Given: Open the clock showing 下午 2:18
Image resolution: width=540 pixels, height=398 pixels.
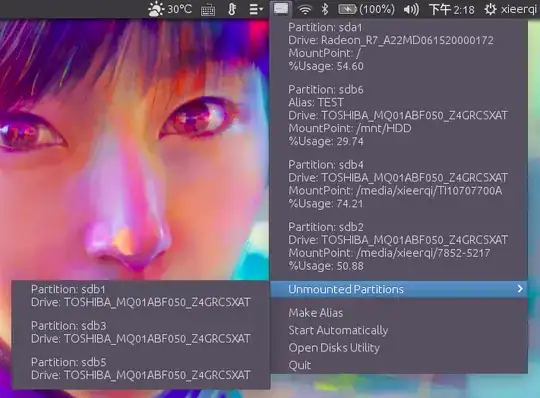Looking at the screenshot, I should pos(451,9).
